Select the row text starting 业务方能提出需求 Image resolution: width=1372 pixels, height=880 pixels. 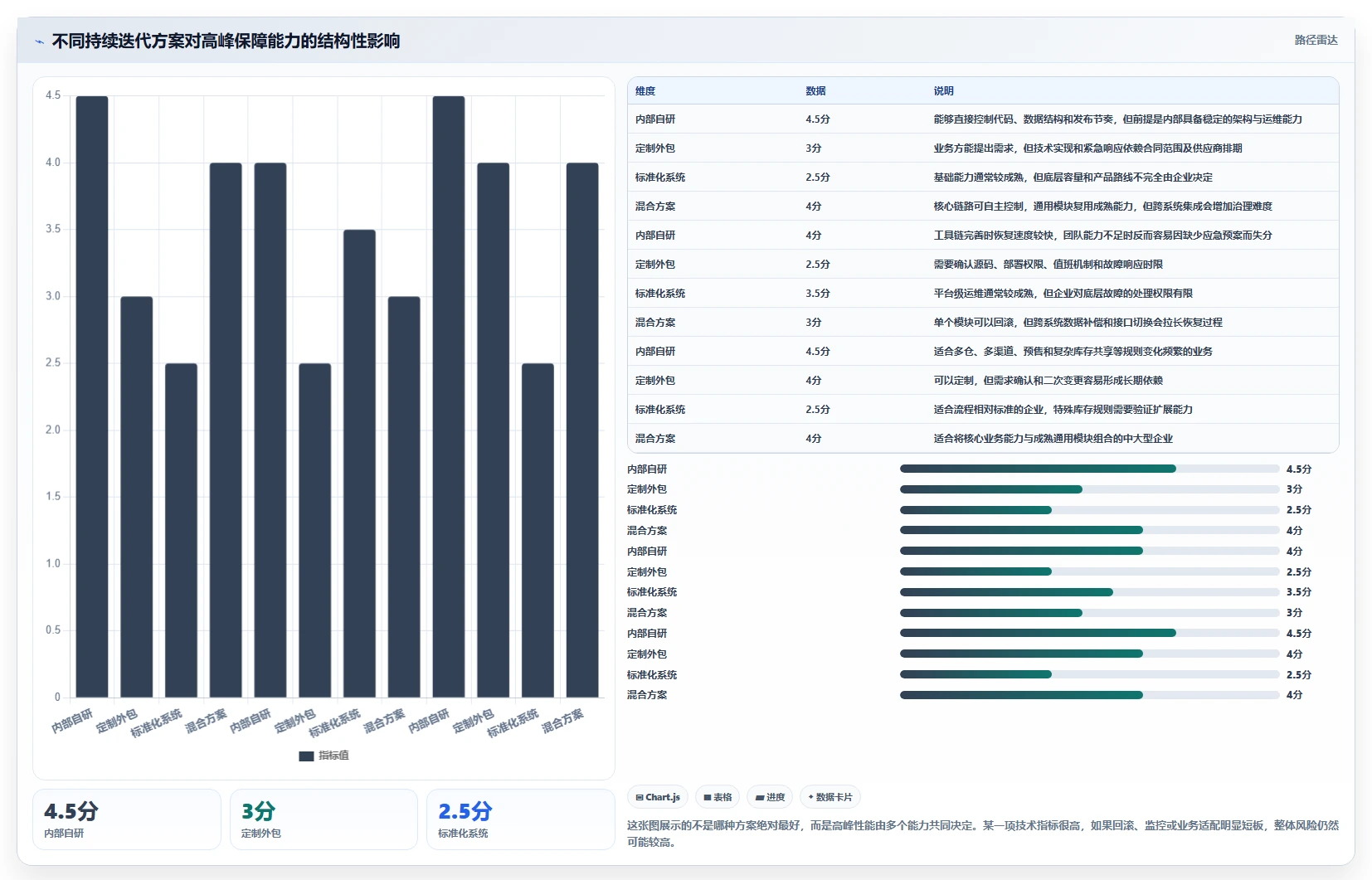[1087, 148]
